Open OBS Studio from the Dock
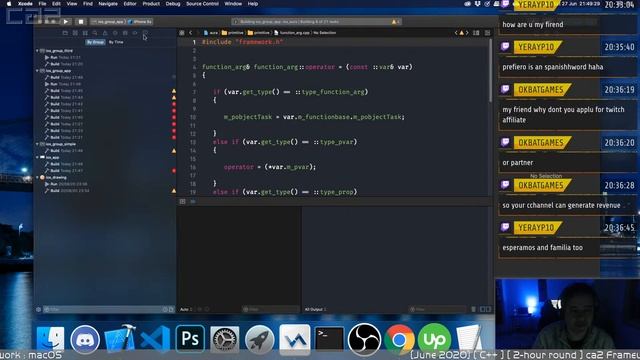 (364, 339)
